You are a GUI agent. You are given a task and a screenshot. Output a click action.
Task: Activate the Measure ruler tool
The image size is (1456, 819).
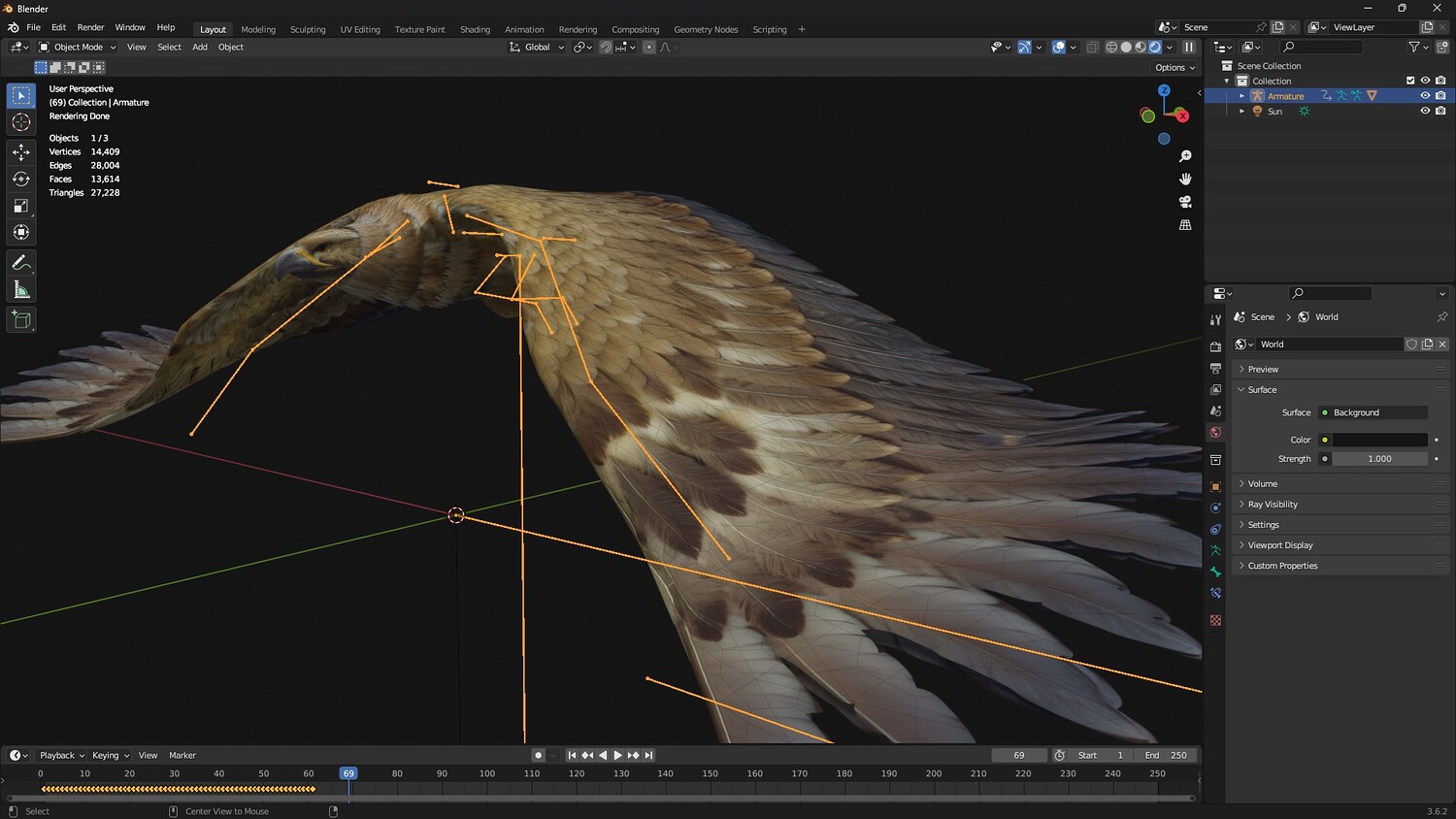pos(20,290)
